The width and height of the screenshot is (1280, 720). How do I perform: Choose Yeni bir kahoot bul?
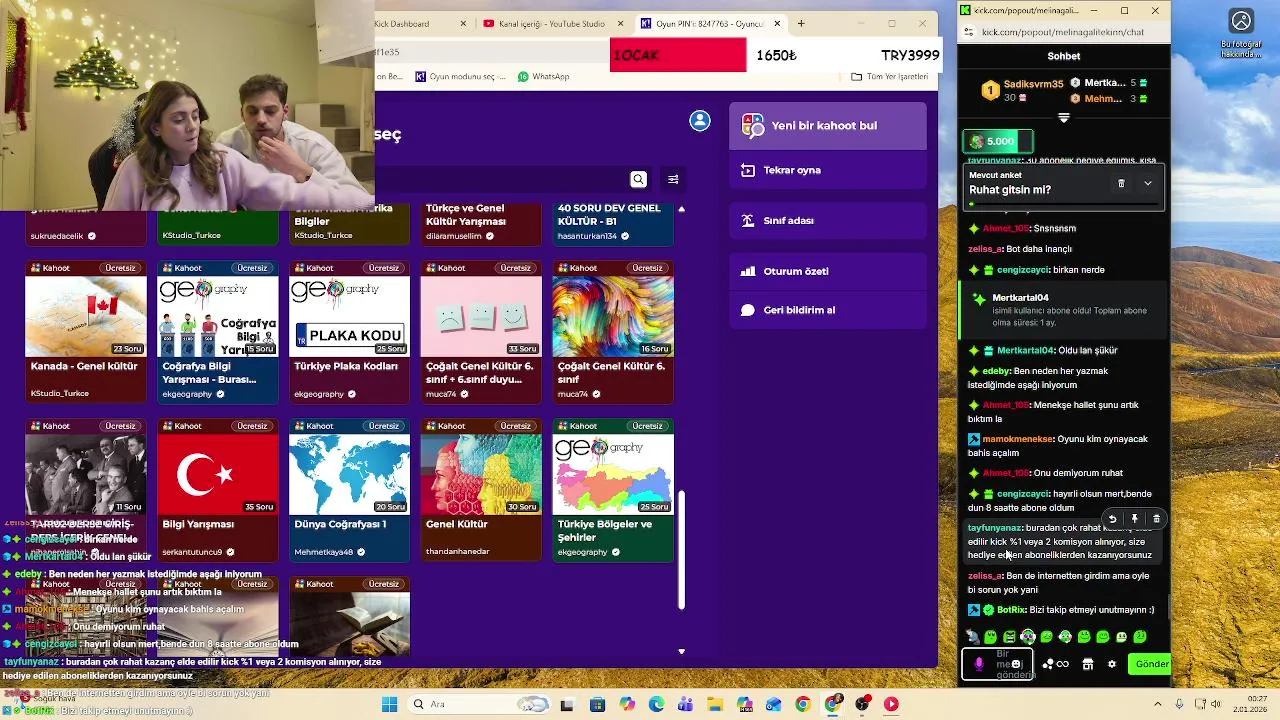pos(828,126)
